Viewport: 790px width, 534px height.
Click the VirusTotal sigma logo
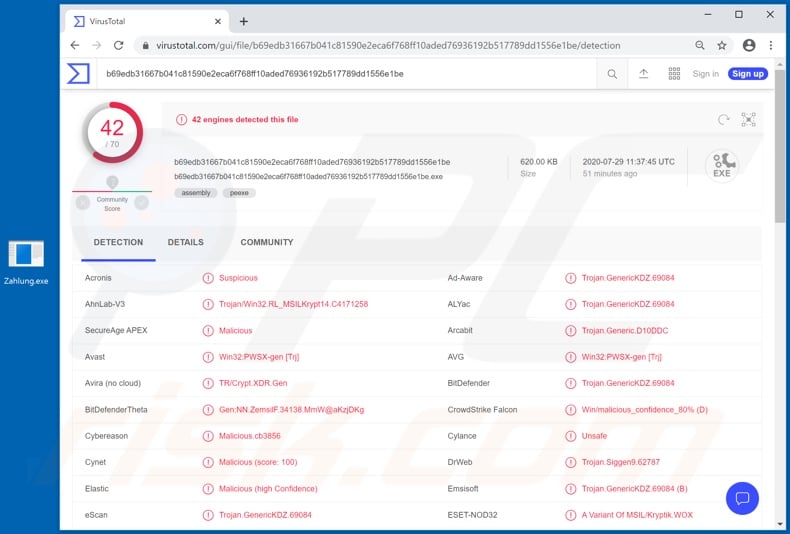pyautogui.click(x=78, y=74)
